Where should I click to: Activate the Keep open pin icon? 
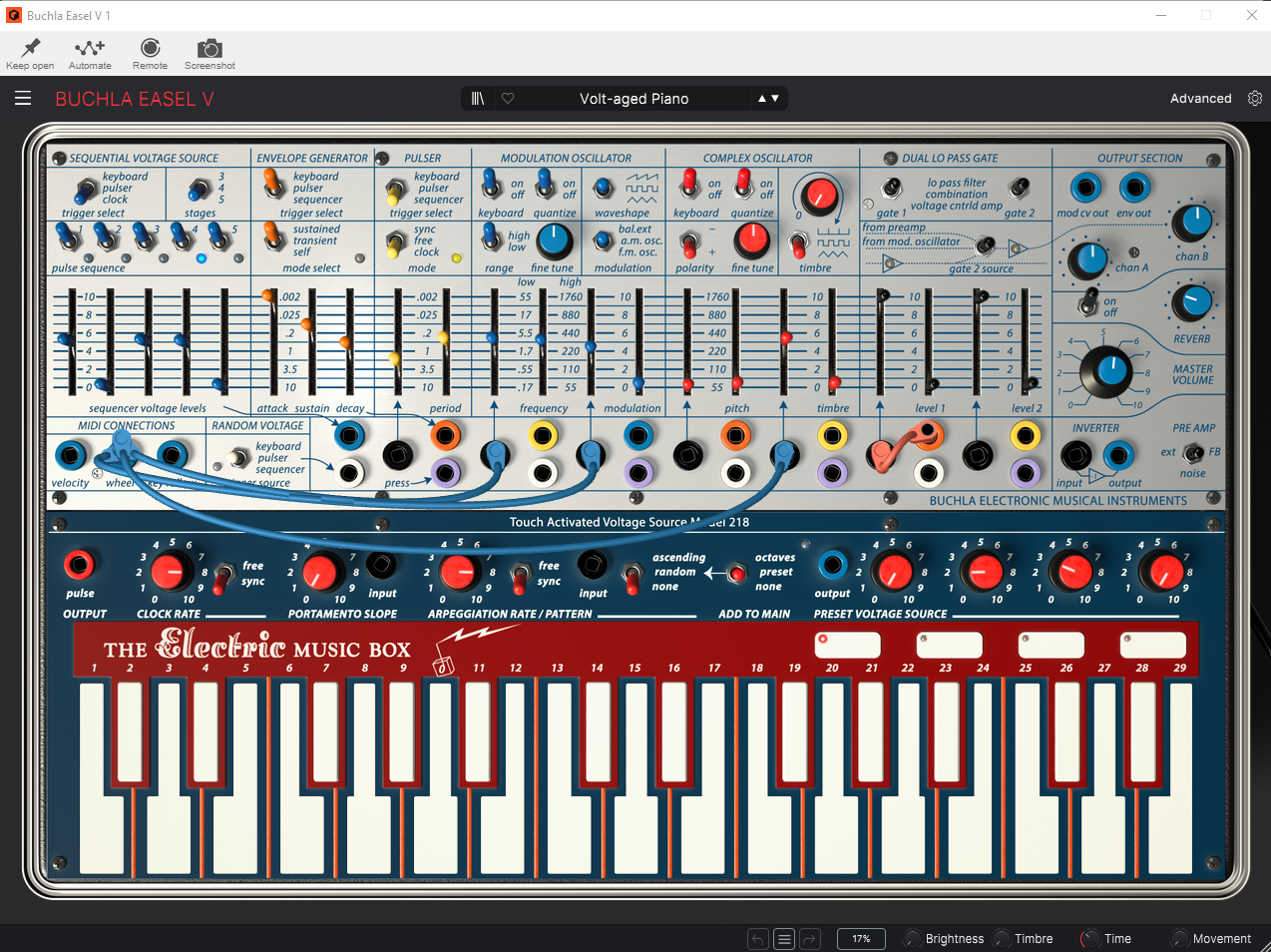point(30,50)
